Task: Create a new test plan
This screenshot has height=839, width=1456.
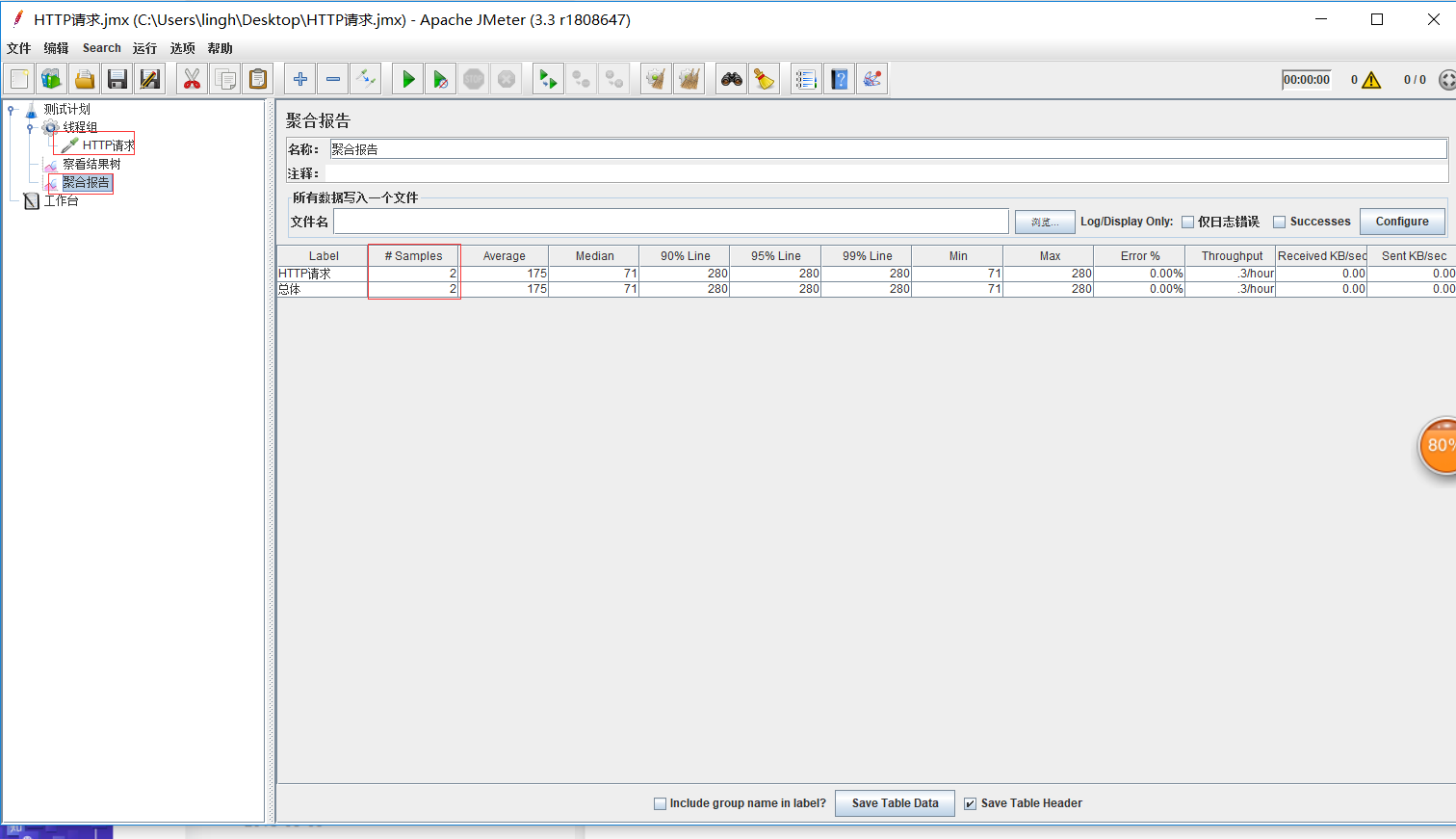Action: pyautogui.click(x=19, y=79)
